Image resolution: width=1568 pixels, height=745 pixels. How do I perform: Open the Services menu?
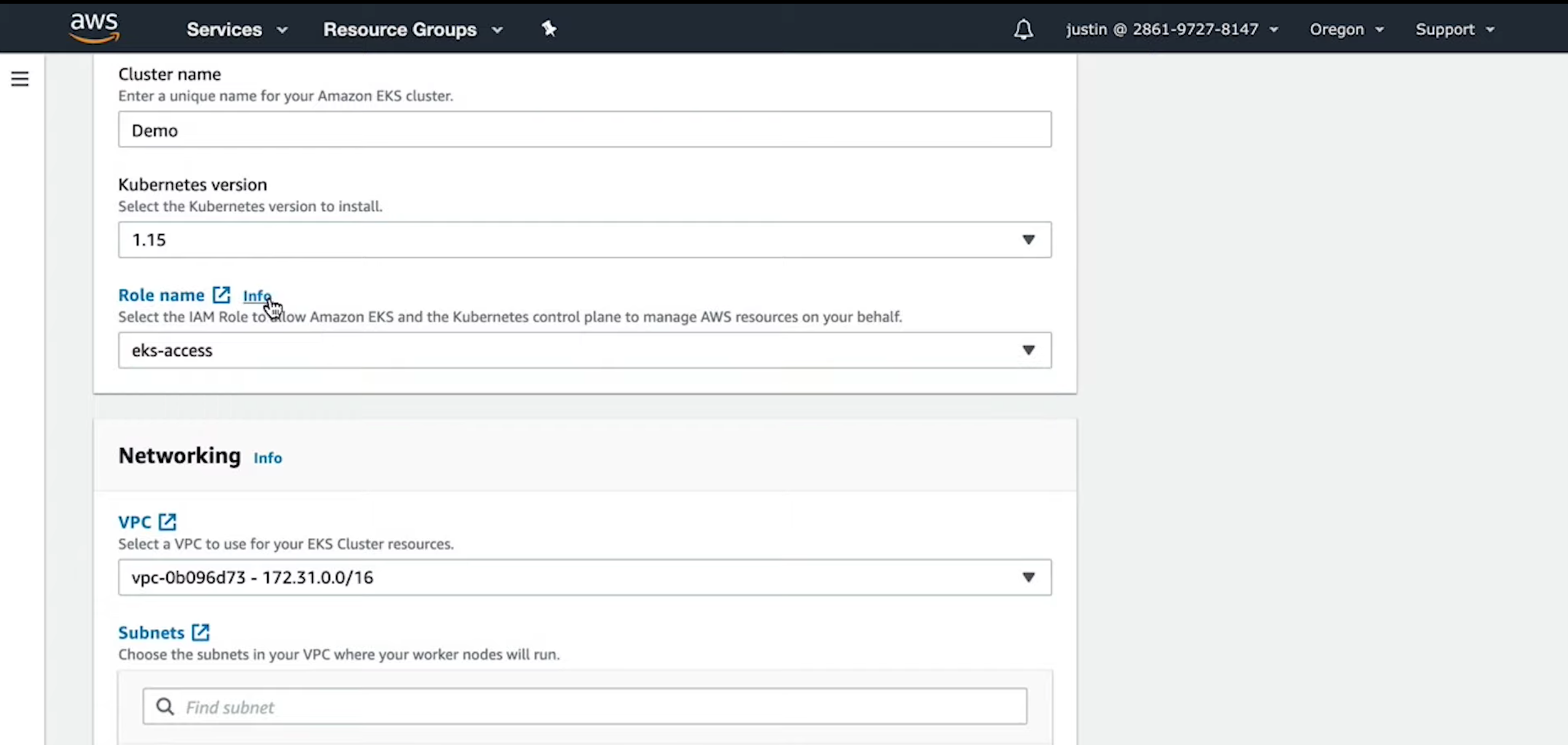click(237, 30)
